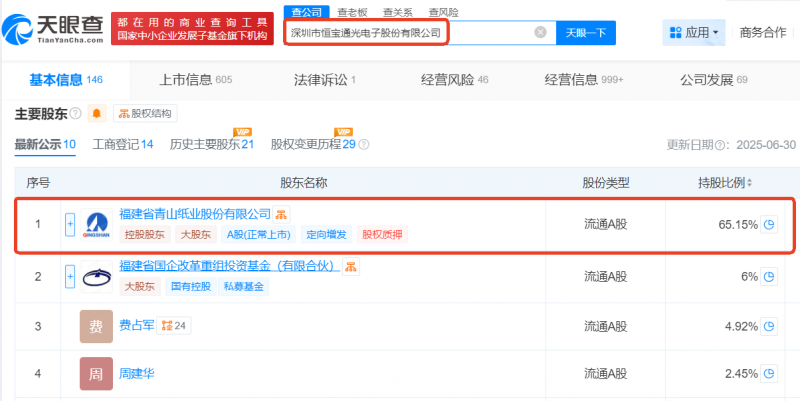The image size is (800, 401).
Task: Switch to 查公司 search tab
Action: coord(307,12)
